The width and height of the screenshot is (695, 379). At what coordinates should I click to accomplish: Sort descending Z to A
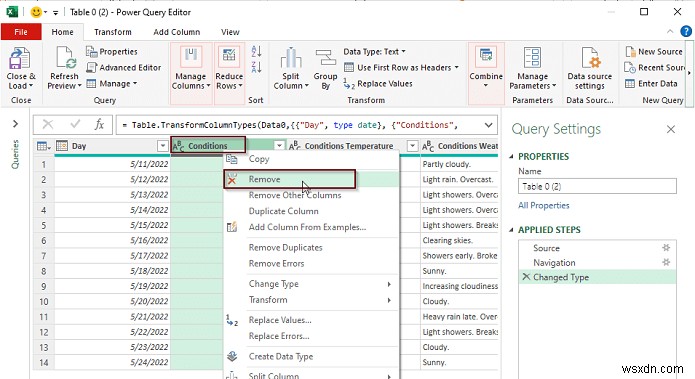256,67
